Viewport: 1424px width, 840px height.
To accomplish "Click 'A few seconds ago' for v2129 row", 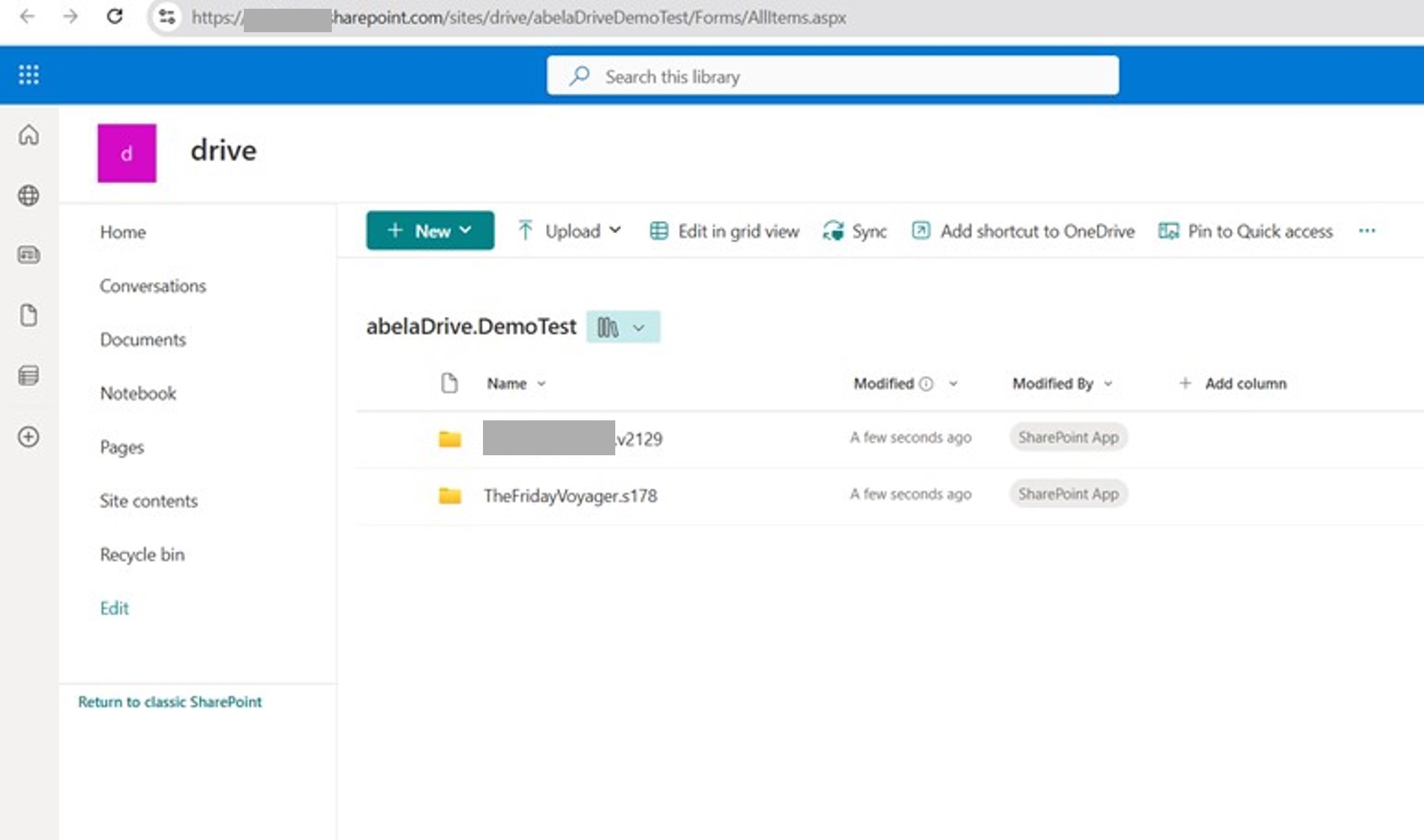I will (911, 438).
